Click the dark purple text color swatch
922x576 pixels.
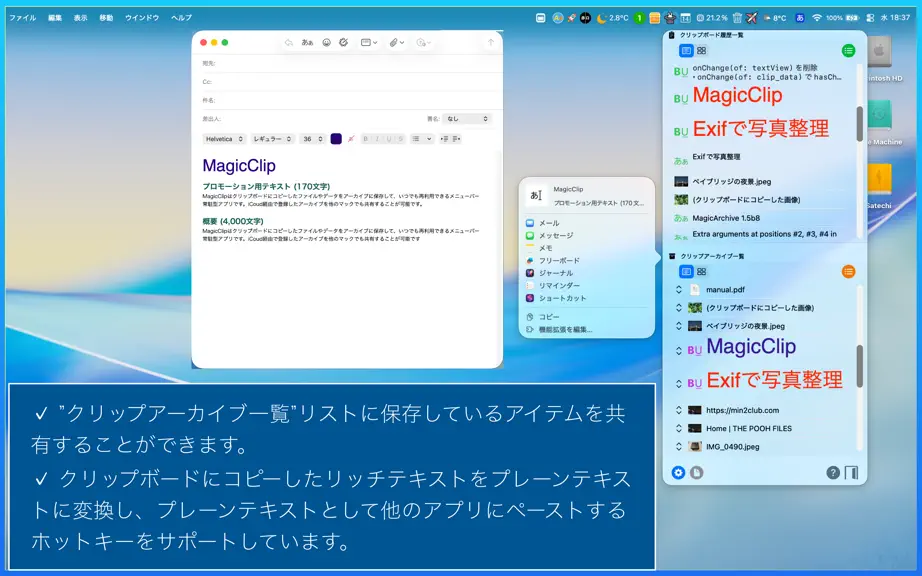pyautogui.click(x=336, y=139)
